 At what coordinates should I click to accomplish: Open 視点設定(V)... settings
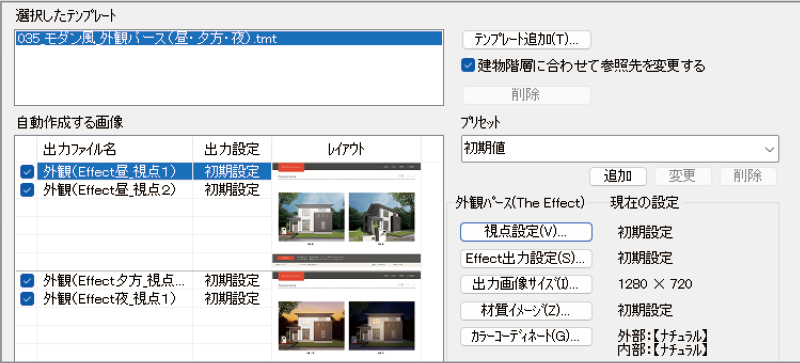pyautogui.click(x=526, y=232)
